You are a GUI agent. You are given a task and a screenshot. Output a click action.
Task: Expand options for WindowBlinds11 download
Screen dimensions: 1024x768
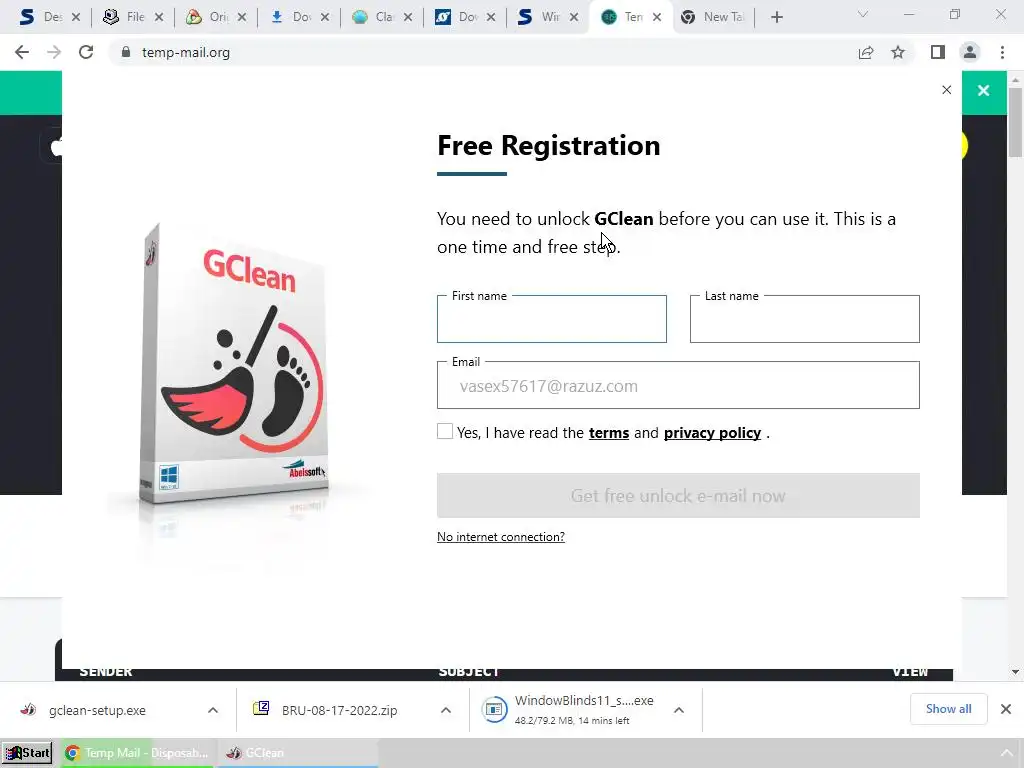[679, 710]
